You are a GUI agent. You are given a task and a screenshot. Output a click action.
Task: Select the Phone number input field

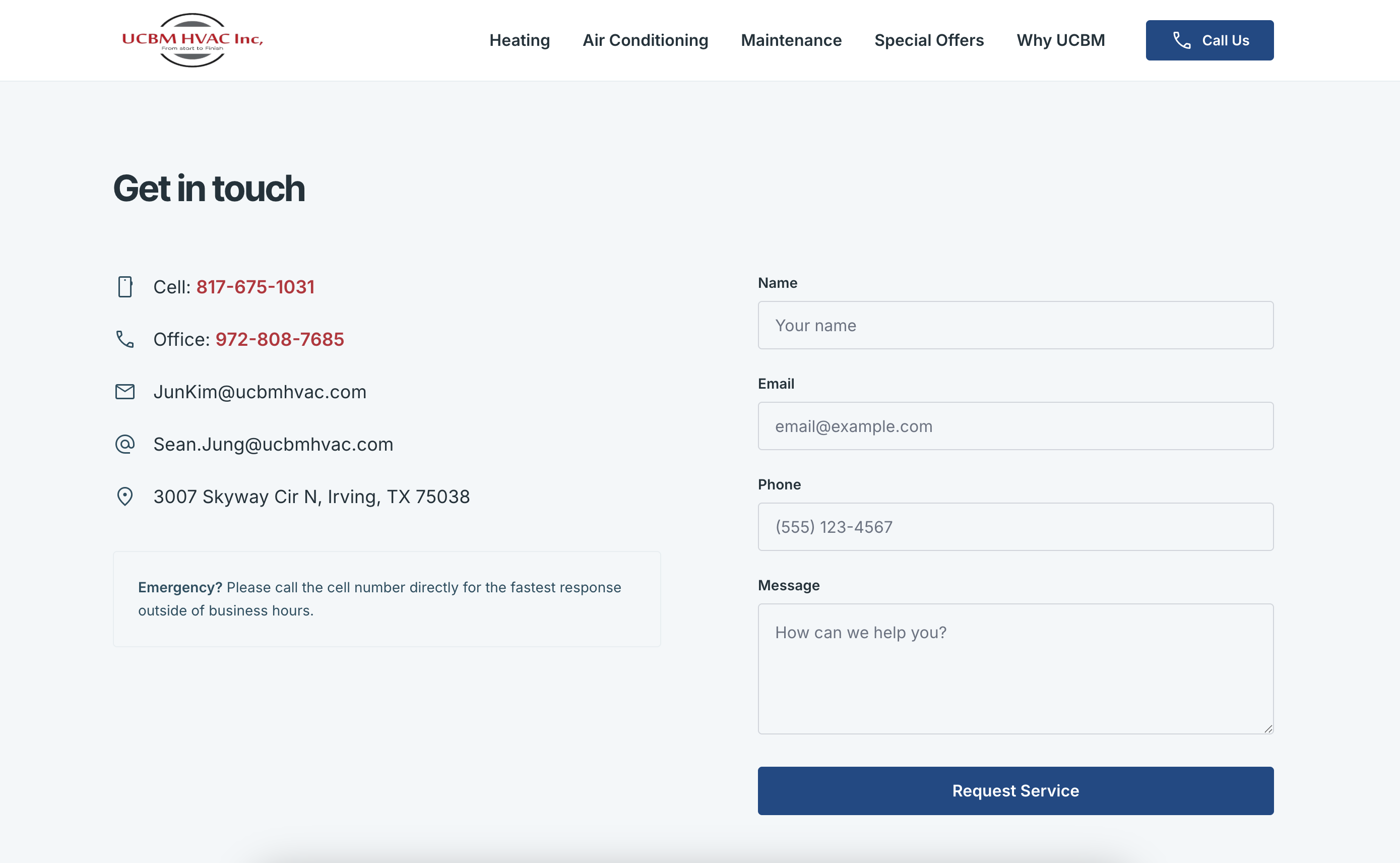click(x=1015, y=527)
